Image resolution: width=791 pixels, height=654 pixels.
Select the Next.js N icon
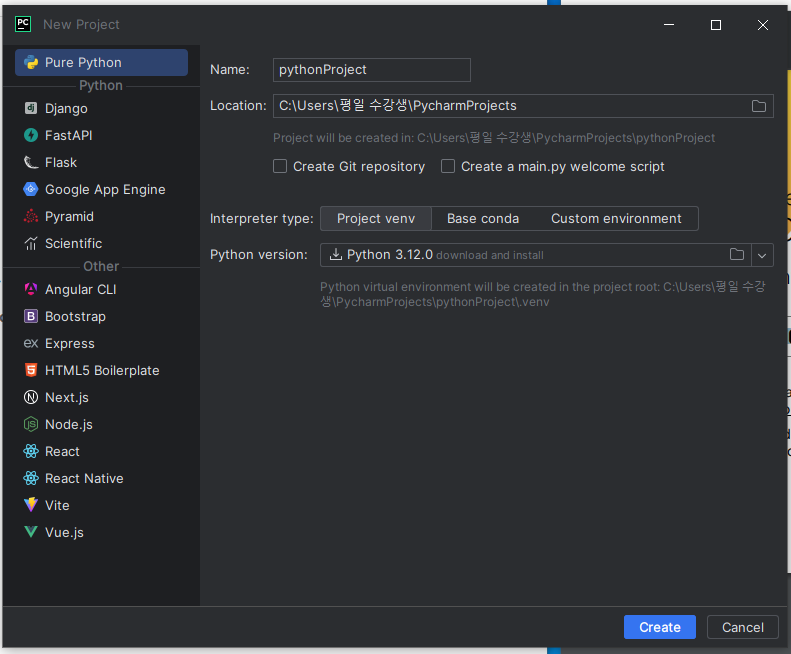[x=31, y=397]
